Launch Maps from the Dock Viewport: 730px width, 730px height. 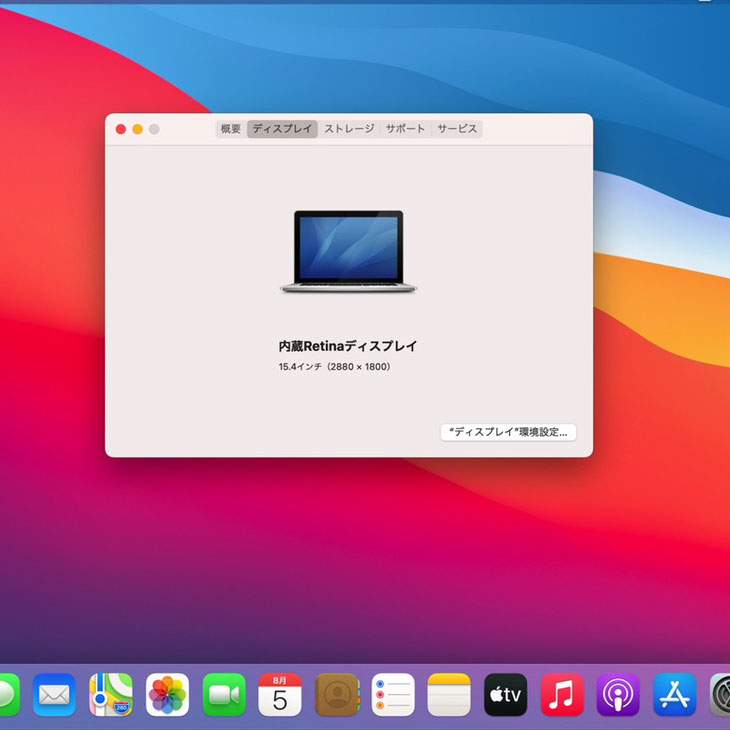110,694
